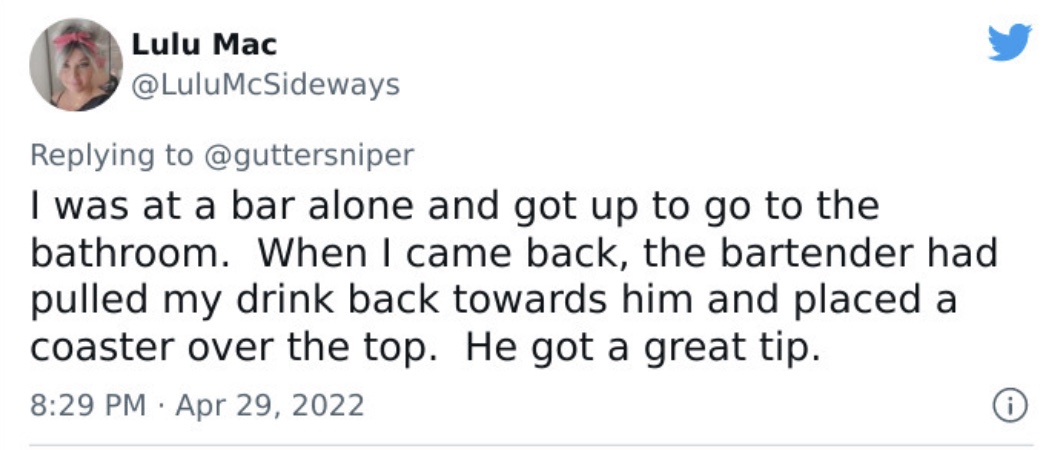Click the Apr 29, 2022 date
The height and width of the screenshot is (450, 1056).
[x=270, y=406]
